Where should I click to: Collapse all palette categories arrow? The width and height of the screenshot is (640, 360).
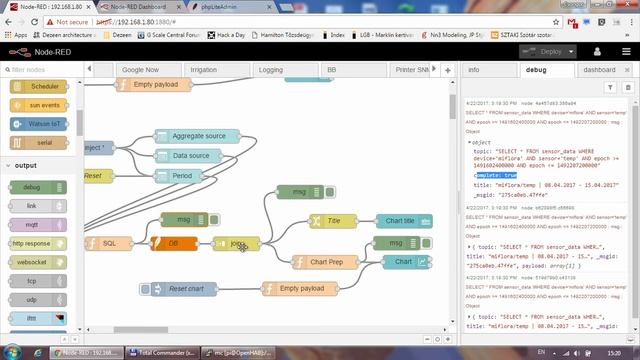[x=64, y=340]
